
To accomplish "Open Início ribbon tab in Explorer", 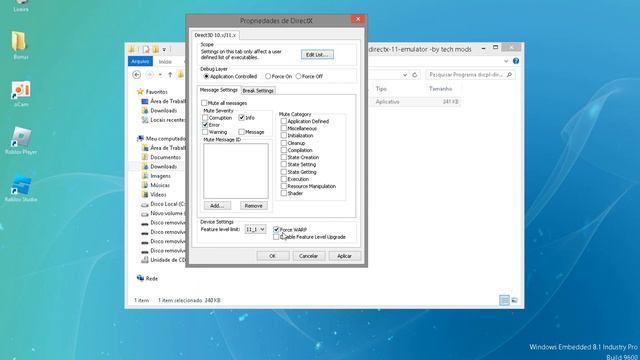I will (165, 62).
